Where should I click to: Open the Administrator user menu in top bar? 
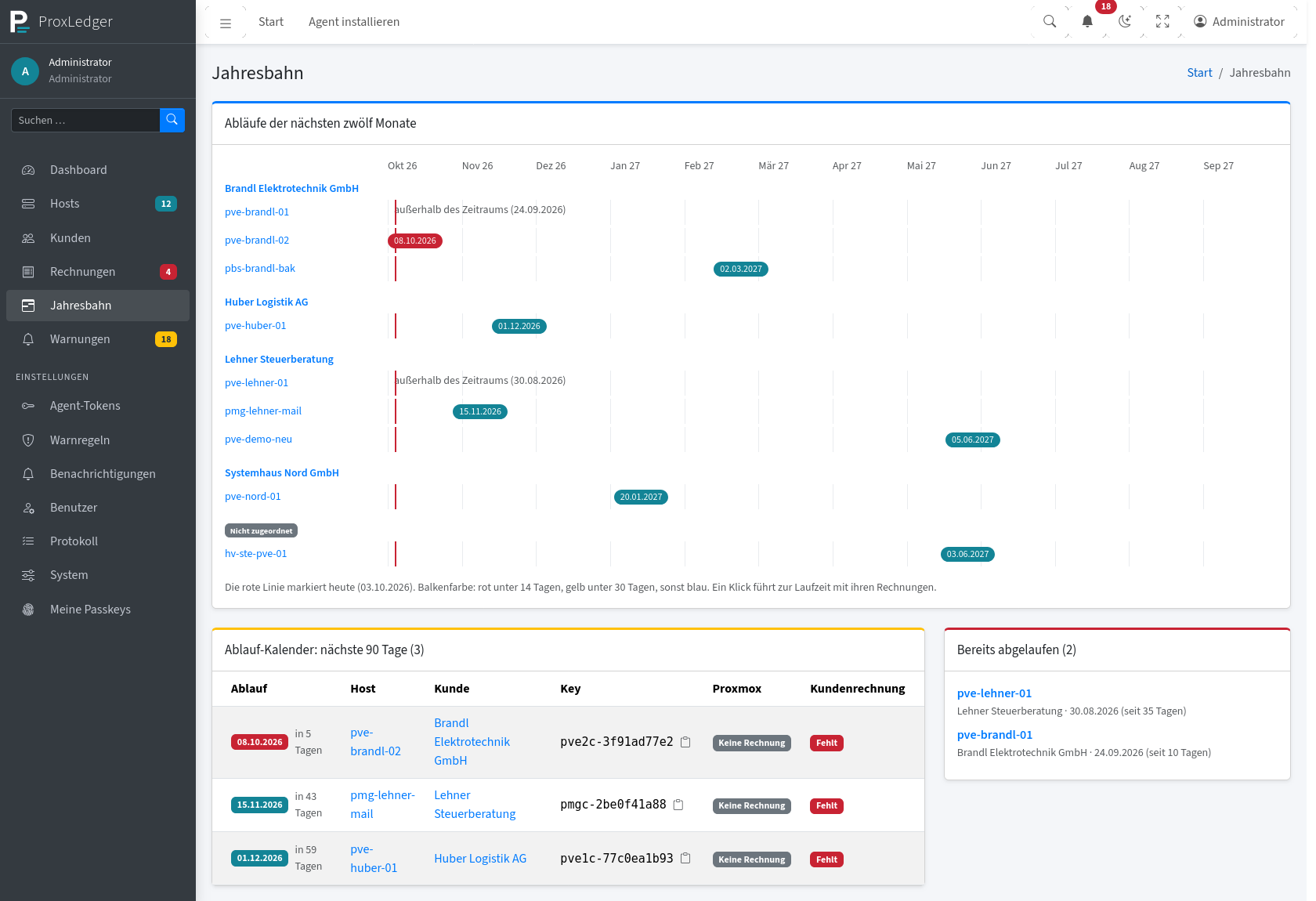[x=1239, y=22]
